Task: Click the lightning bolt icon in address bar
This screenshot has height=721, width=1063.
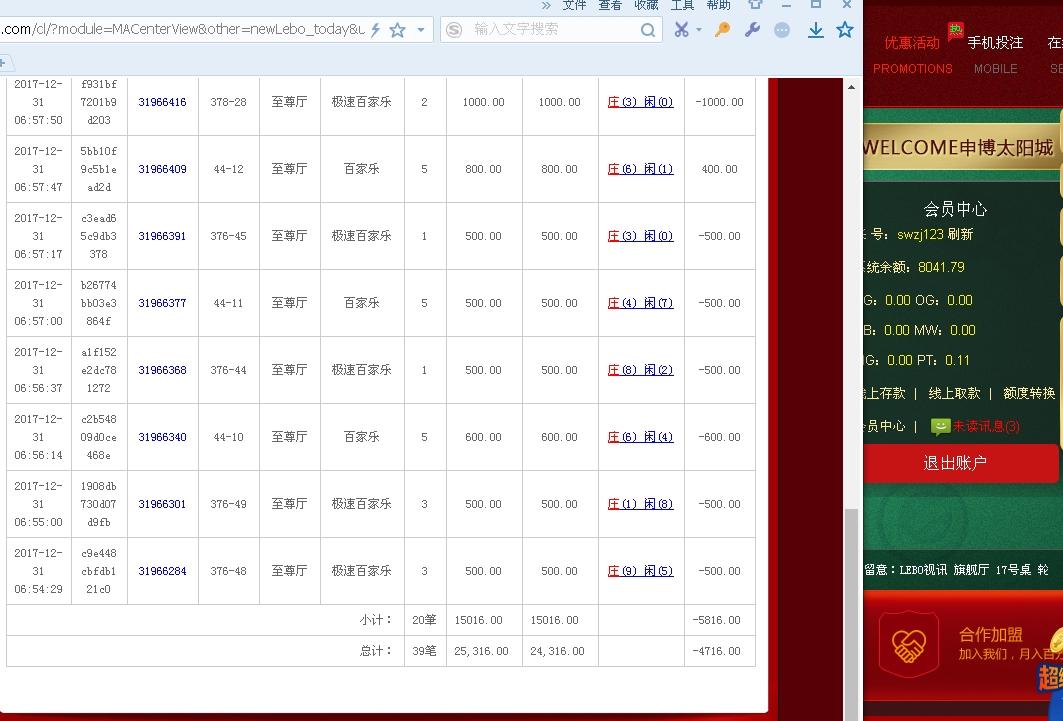Action: pyautogui.click(x=374, y=31)
